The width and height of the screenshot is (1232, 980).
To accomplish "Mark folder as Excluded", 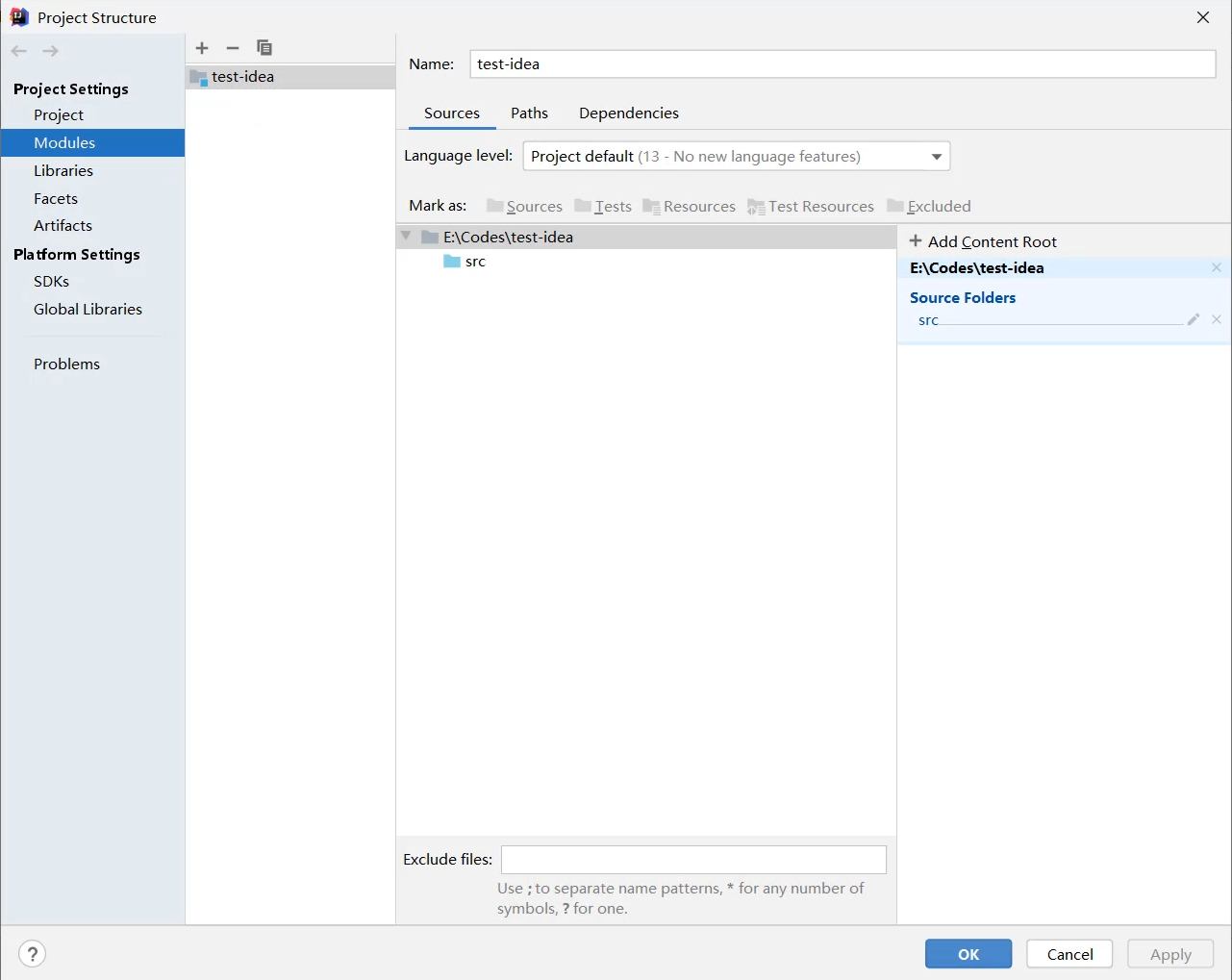I will tap(929, 206).
